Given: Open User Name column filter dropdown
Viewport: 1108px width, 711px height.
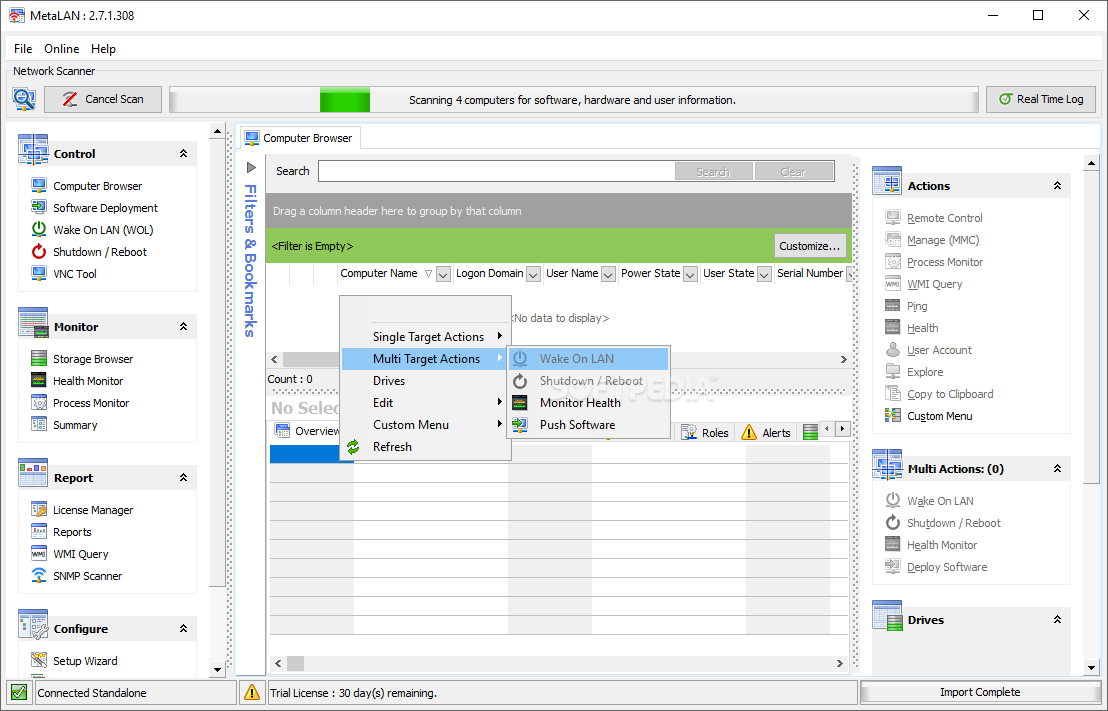Looking at the screenshot, I should click(x=608, y=274).
